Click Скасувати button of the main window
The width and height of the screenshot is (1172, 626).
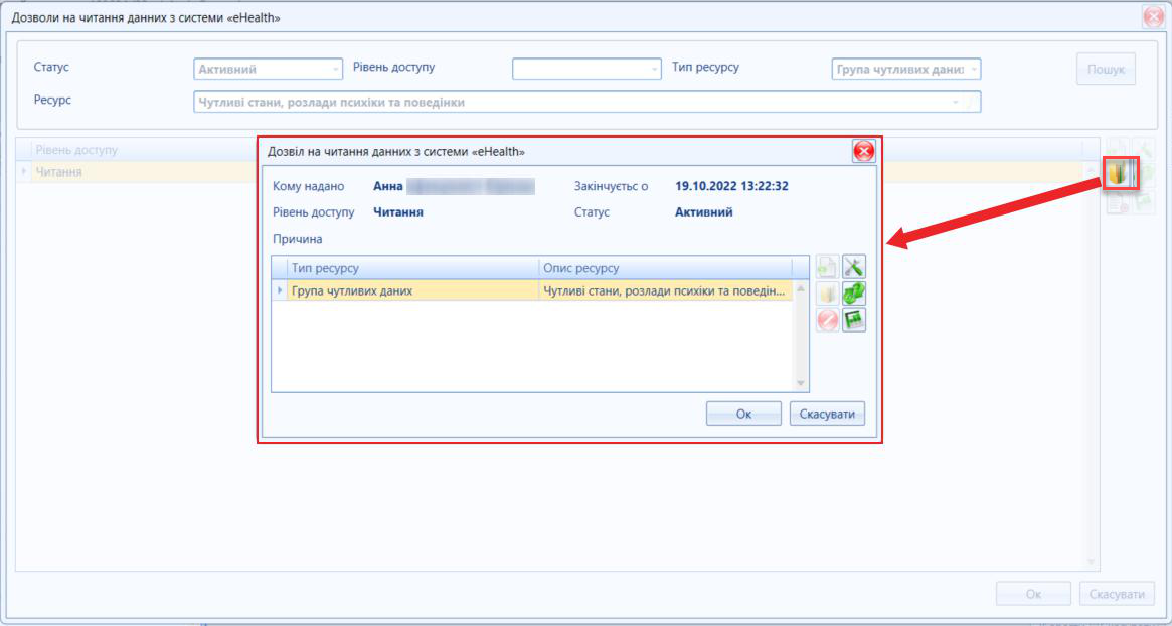tap(1117, 595)
